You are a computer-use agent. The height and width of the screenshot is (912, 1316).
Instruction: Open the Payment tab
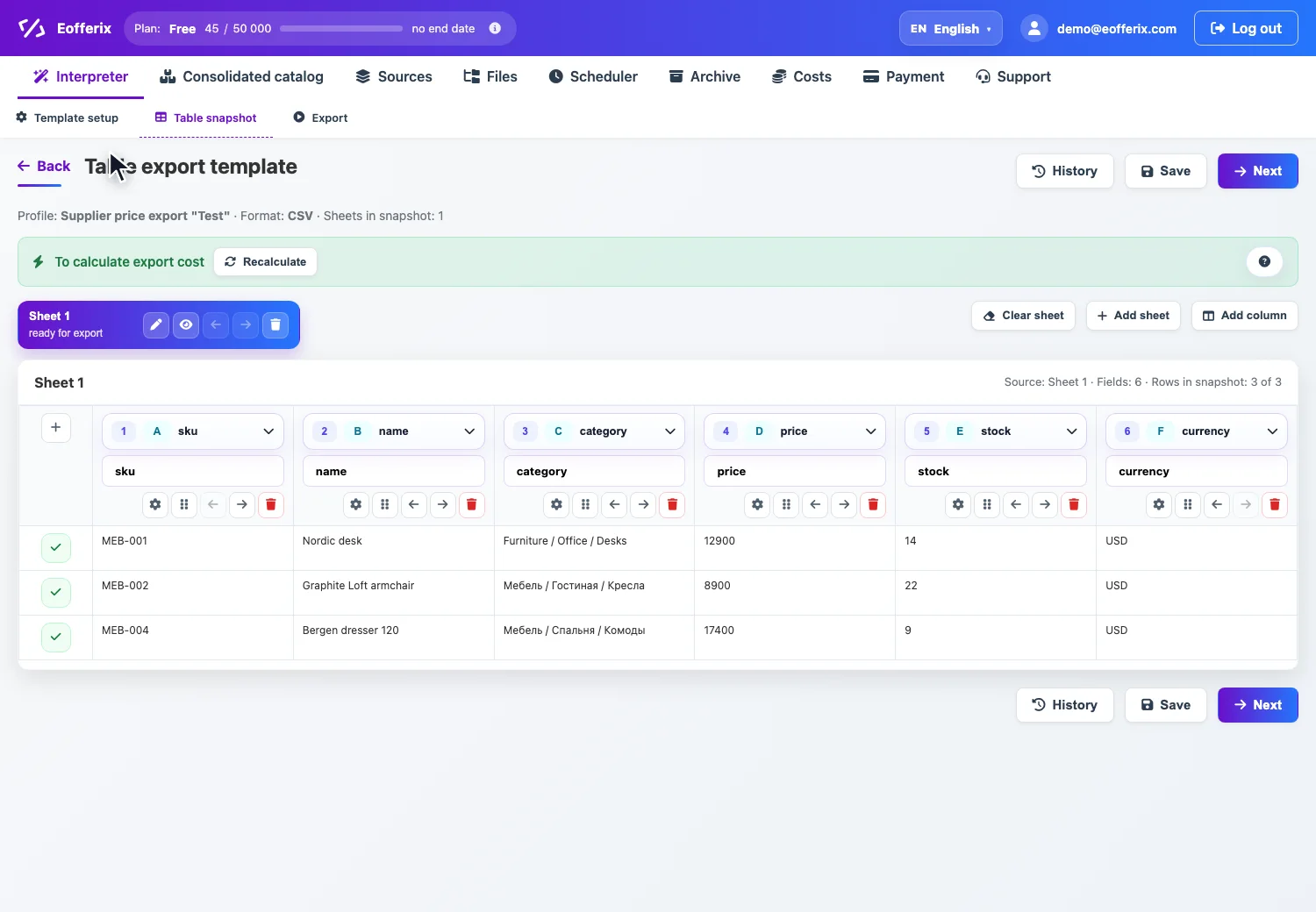[x=904, y=76]
